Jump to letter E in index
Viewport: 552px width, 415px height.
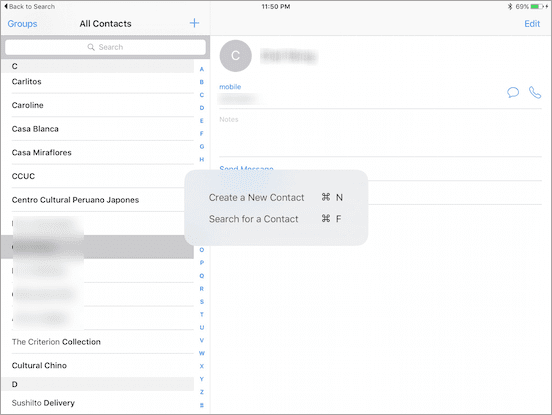[202, 121]
